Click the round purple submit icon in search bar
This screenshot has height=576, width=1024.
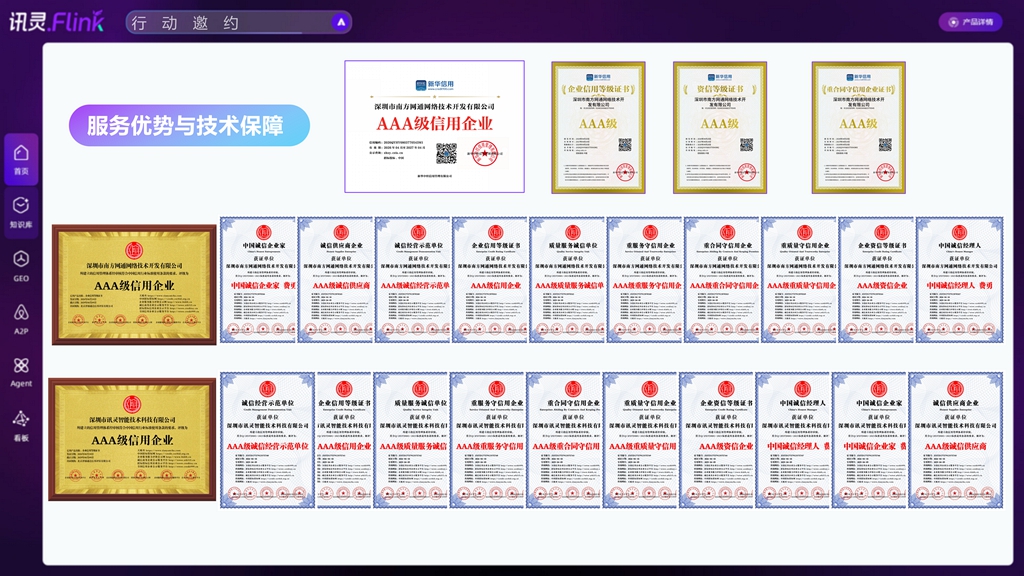pos(340,22)
